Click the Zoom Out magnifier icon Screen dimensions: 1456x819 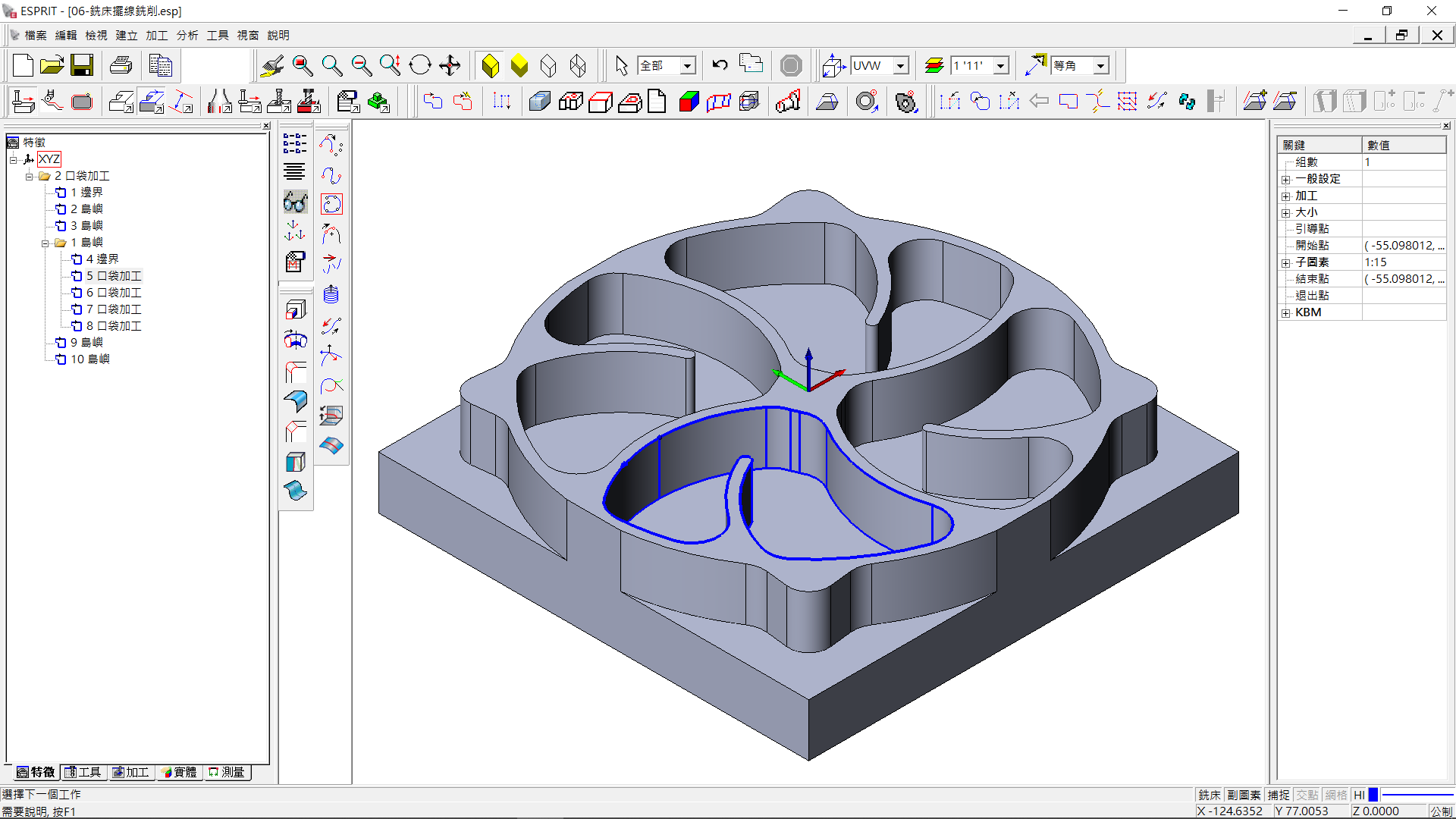point(362,66)
